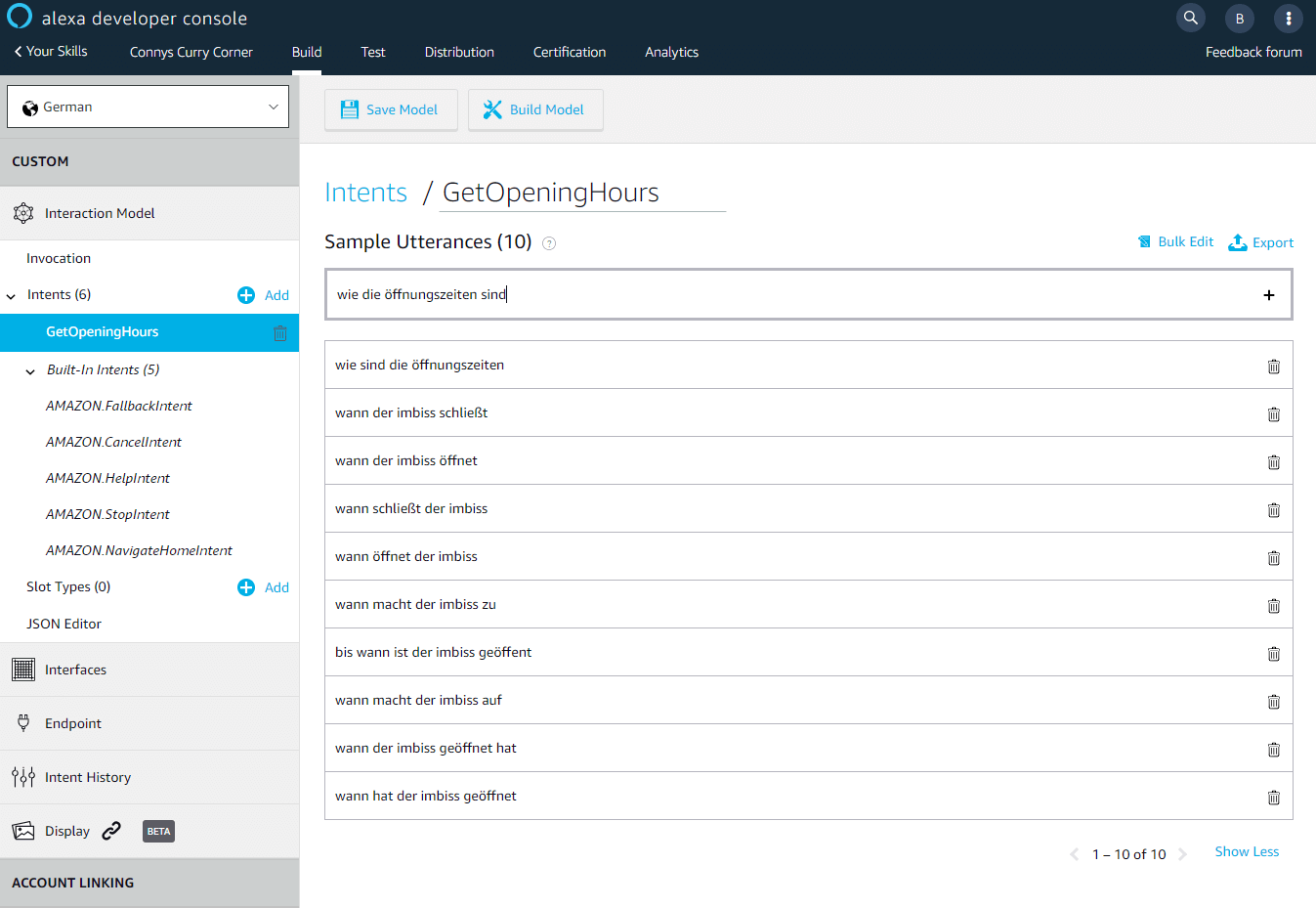Image resolution: width=1316 pixels, height=908 pixels.
Task: Select AMAZON.CancelIntent in sidebar
Action: [113, 442]
